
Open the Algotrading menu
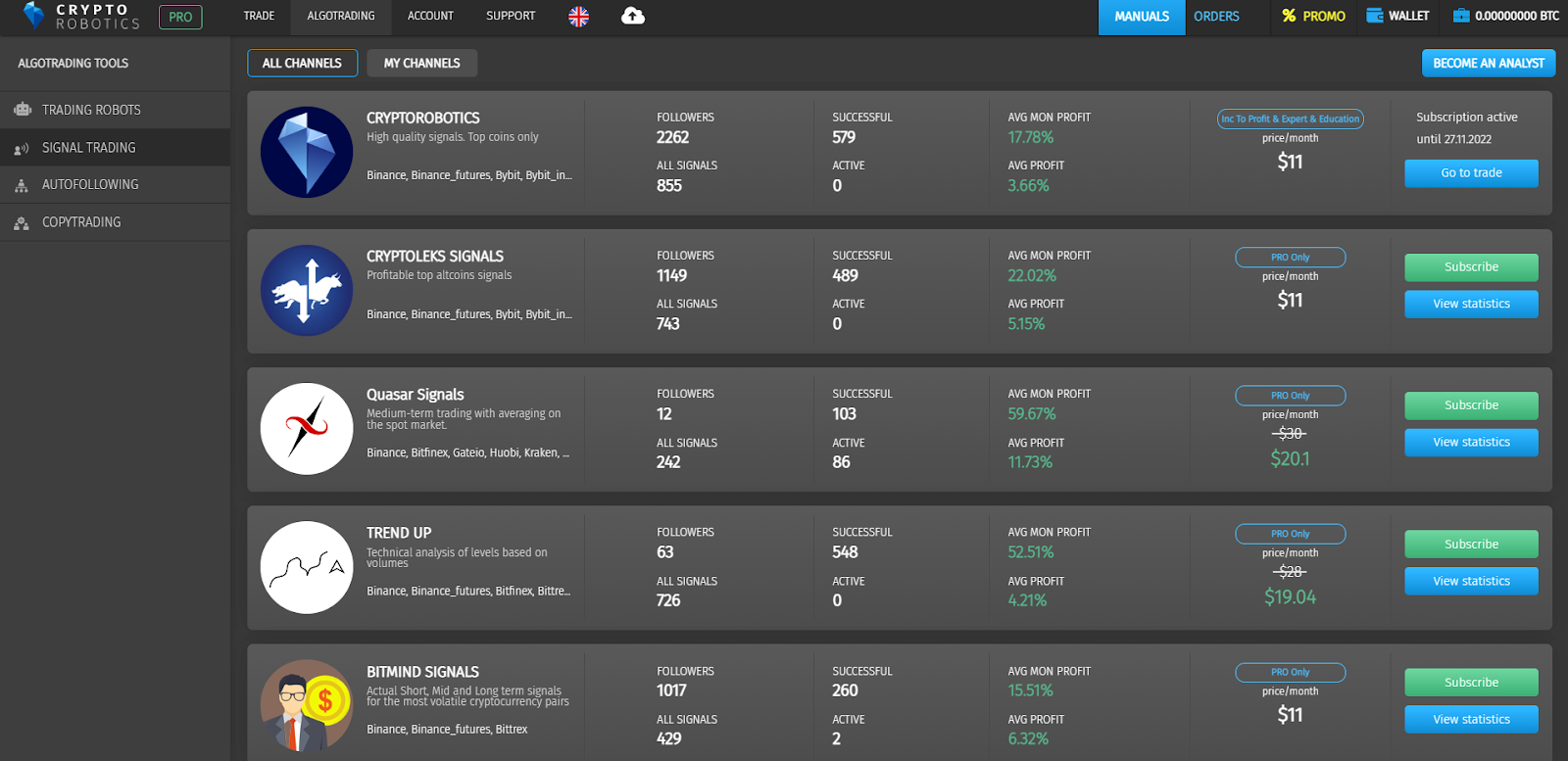pos(341,16)
